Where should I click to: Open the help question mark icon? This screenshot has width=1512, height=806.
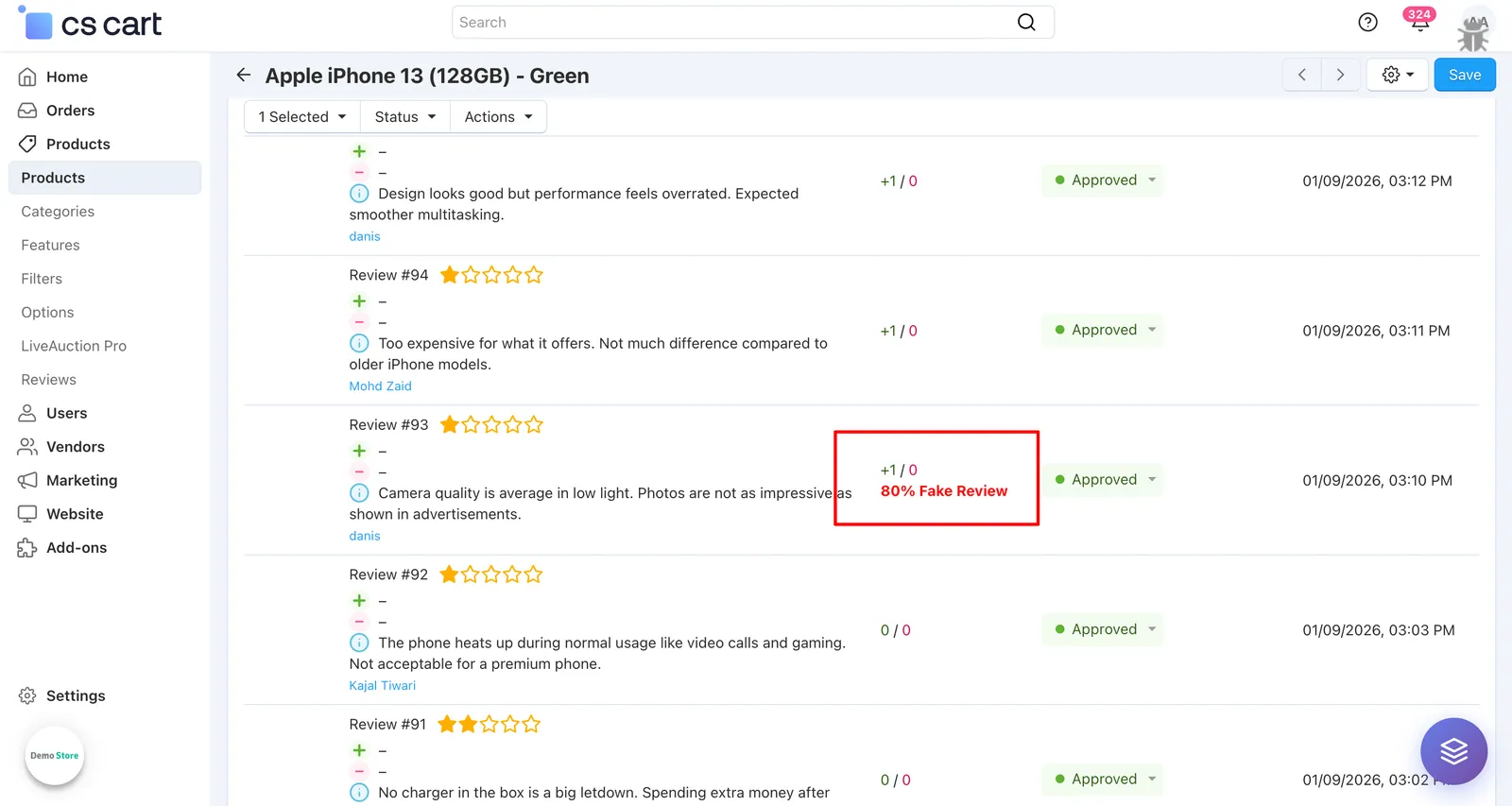pyautogui.click(x=1367, y=22)
